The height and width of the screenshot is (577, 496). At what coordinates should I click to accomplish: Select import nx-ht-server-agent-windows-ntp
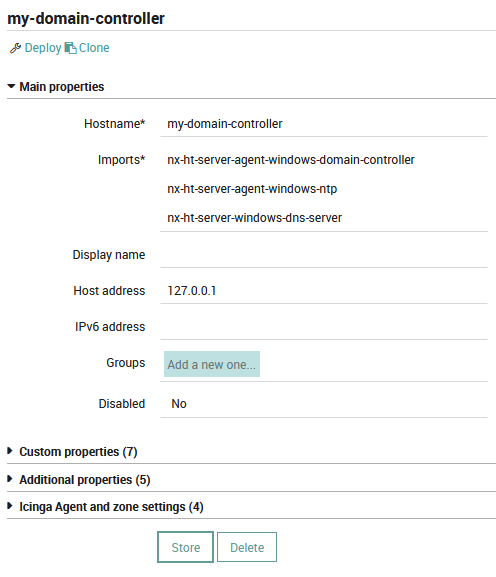(x=252, y=189)
